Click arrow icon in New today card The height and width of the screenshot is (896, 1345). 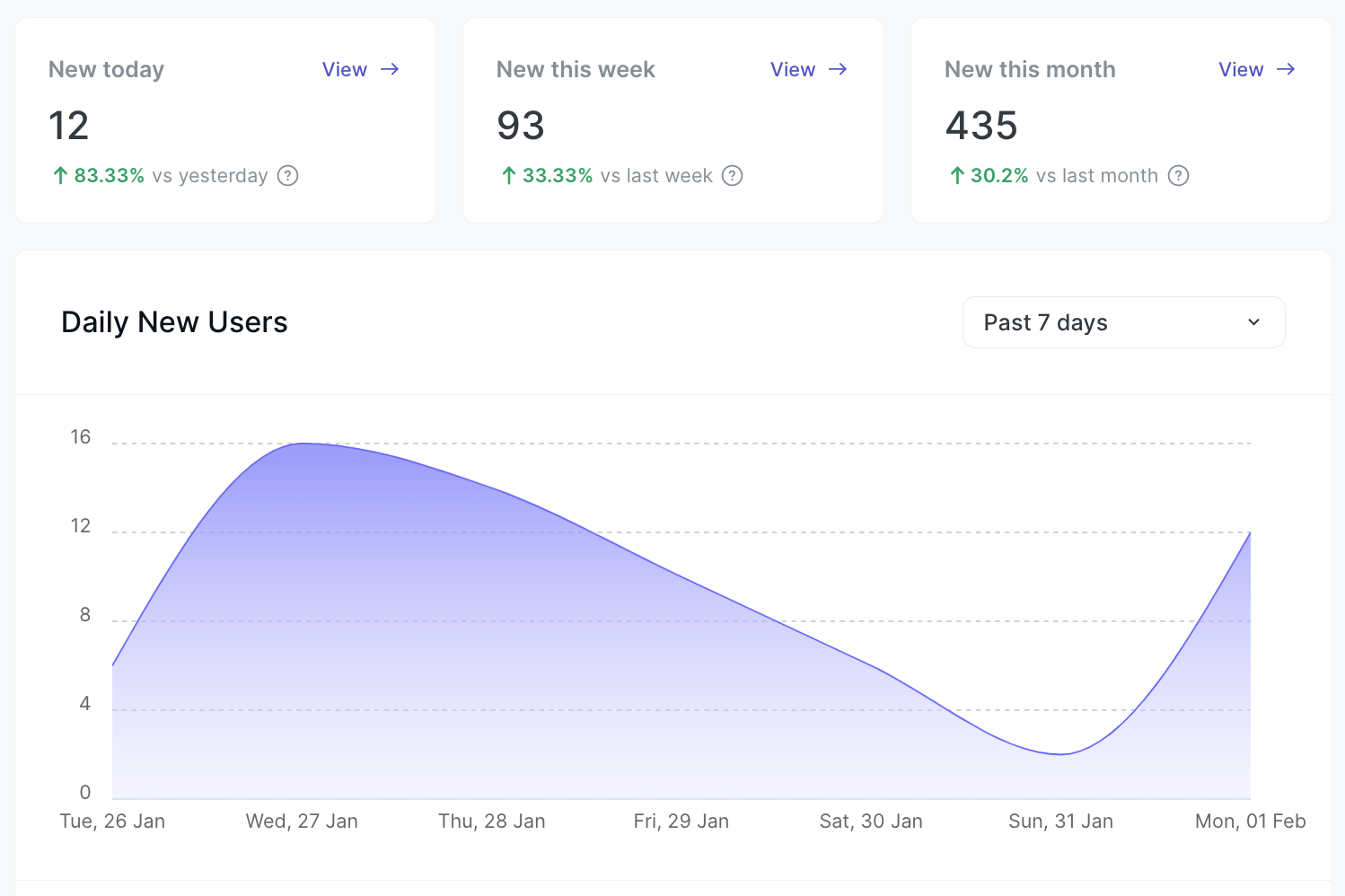tap(390, 70)
